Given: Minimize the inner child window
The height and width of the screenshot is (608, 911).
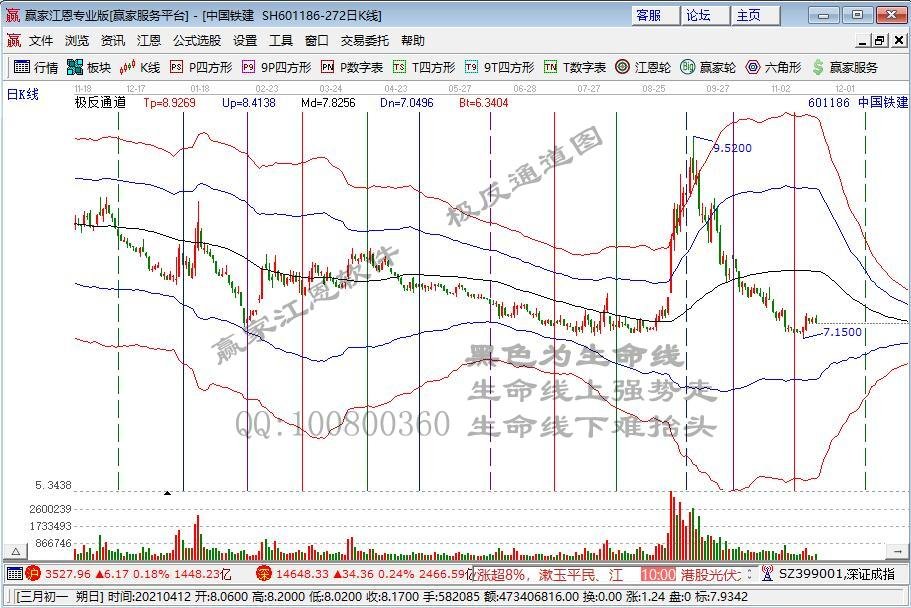Looking at the screenshot, I should pos(863,41).
